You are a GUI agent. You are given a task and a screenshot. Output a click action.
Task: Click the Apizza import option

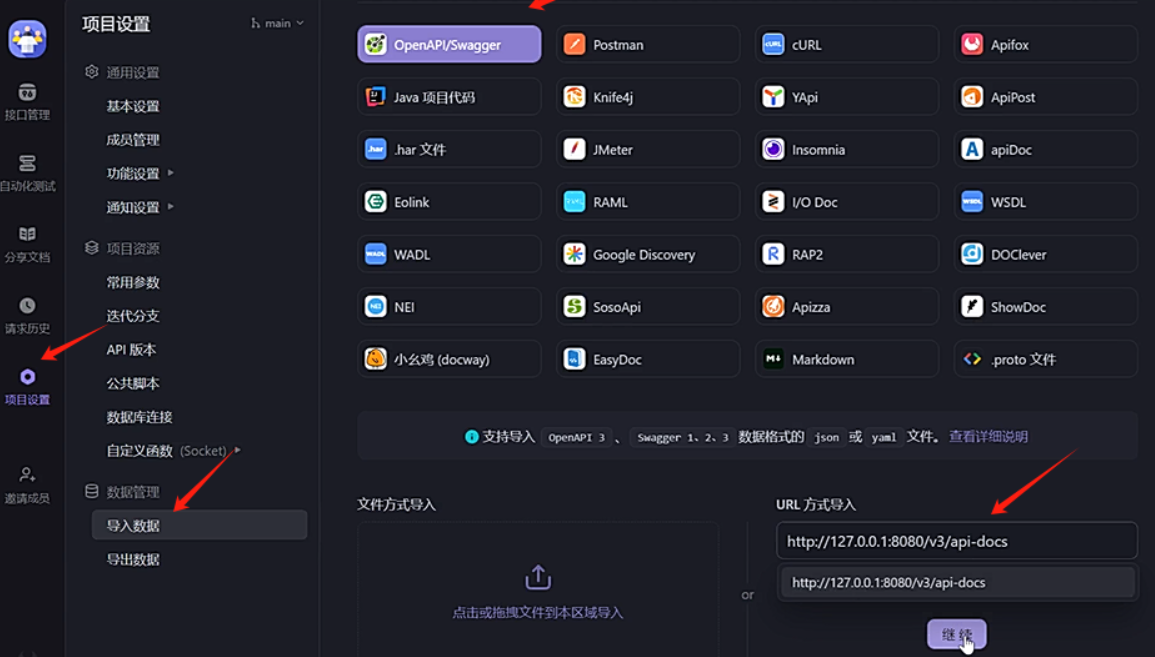click(847, 306)
